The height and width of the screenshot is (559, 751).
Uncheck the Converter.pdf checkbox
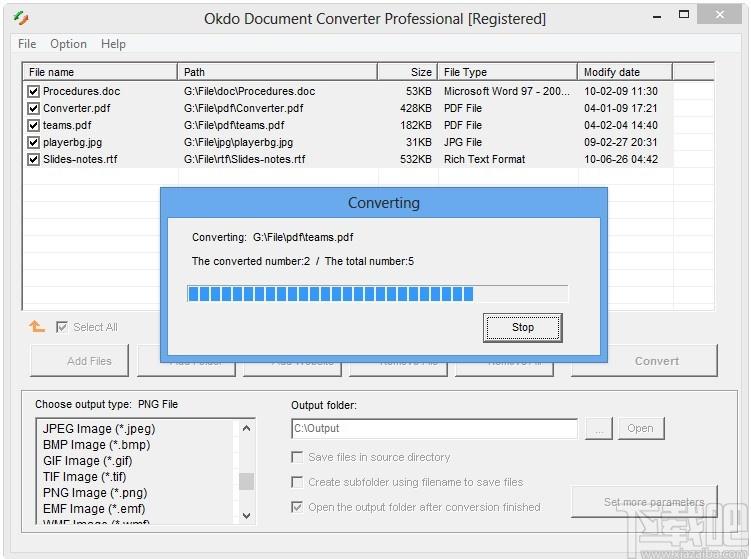[x=33, y=108]
